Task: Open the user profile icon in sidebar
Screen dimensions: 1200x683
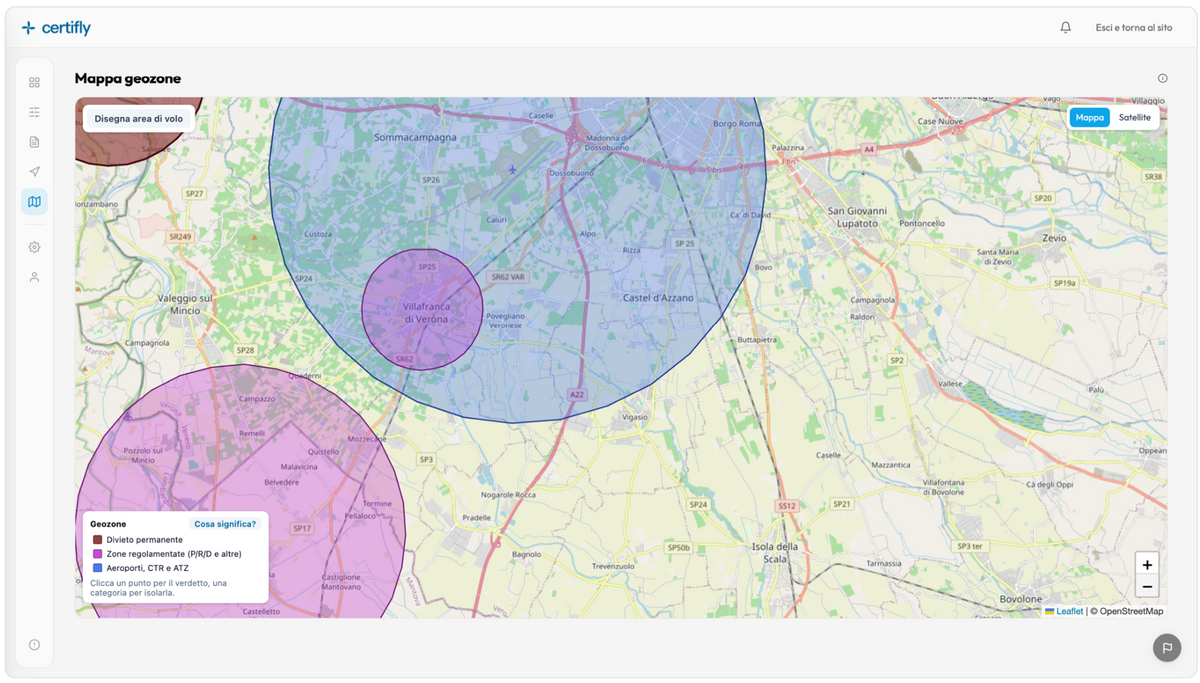Action: point(34,277)
